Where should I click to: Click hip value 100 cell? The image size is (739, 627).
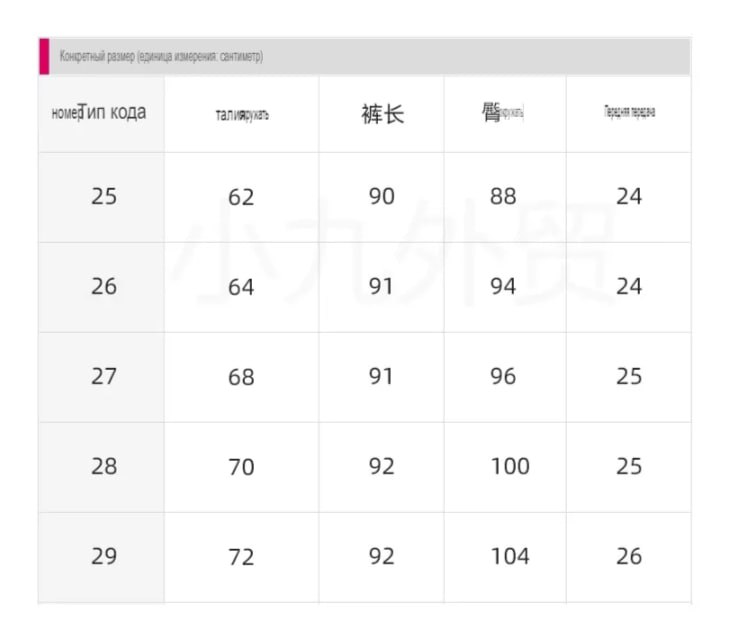tap(505, 467)
